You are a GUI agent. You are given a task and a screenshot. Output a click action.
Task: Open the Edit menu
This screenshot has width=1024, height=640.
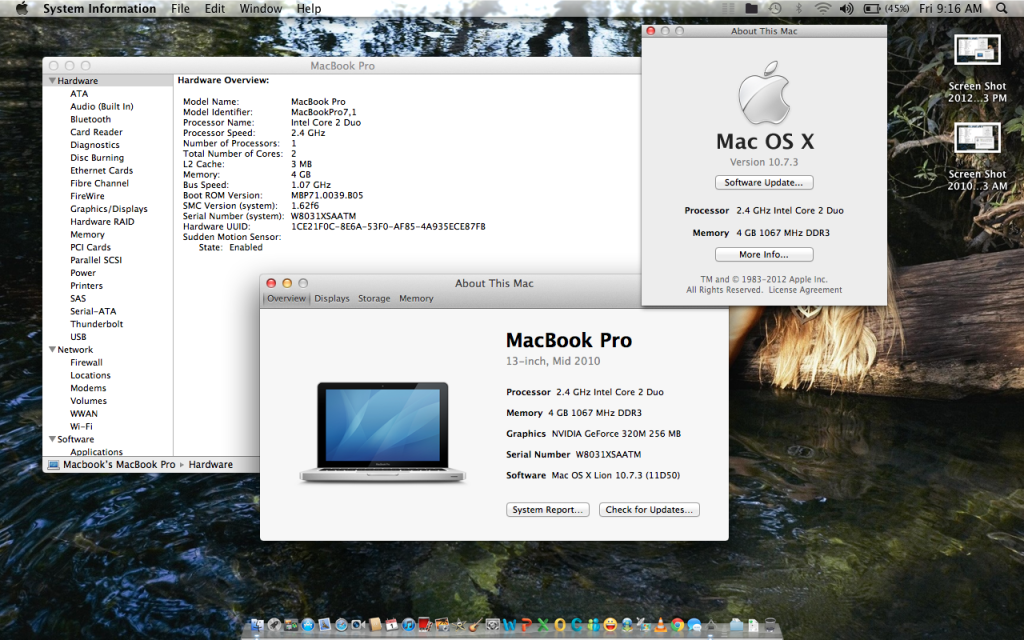214,8
